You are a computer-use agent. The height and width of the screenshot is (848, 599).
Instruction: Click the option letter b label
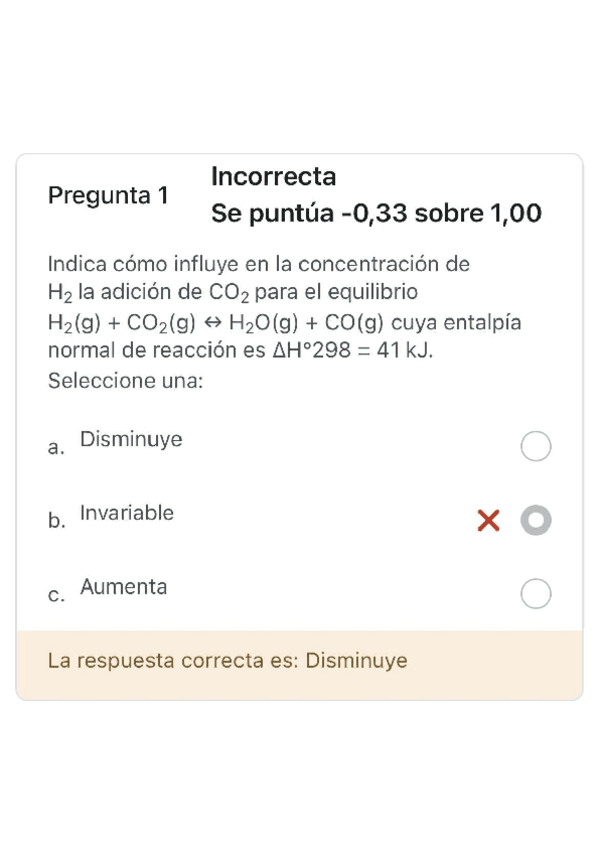pos(55,521)
